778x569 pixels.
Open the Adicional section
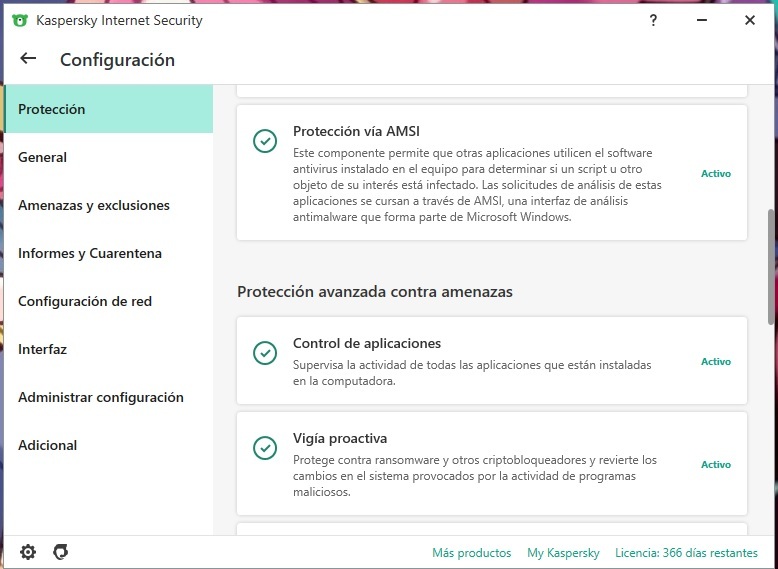click(x=109, y=445)
